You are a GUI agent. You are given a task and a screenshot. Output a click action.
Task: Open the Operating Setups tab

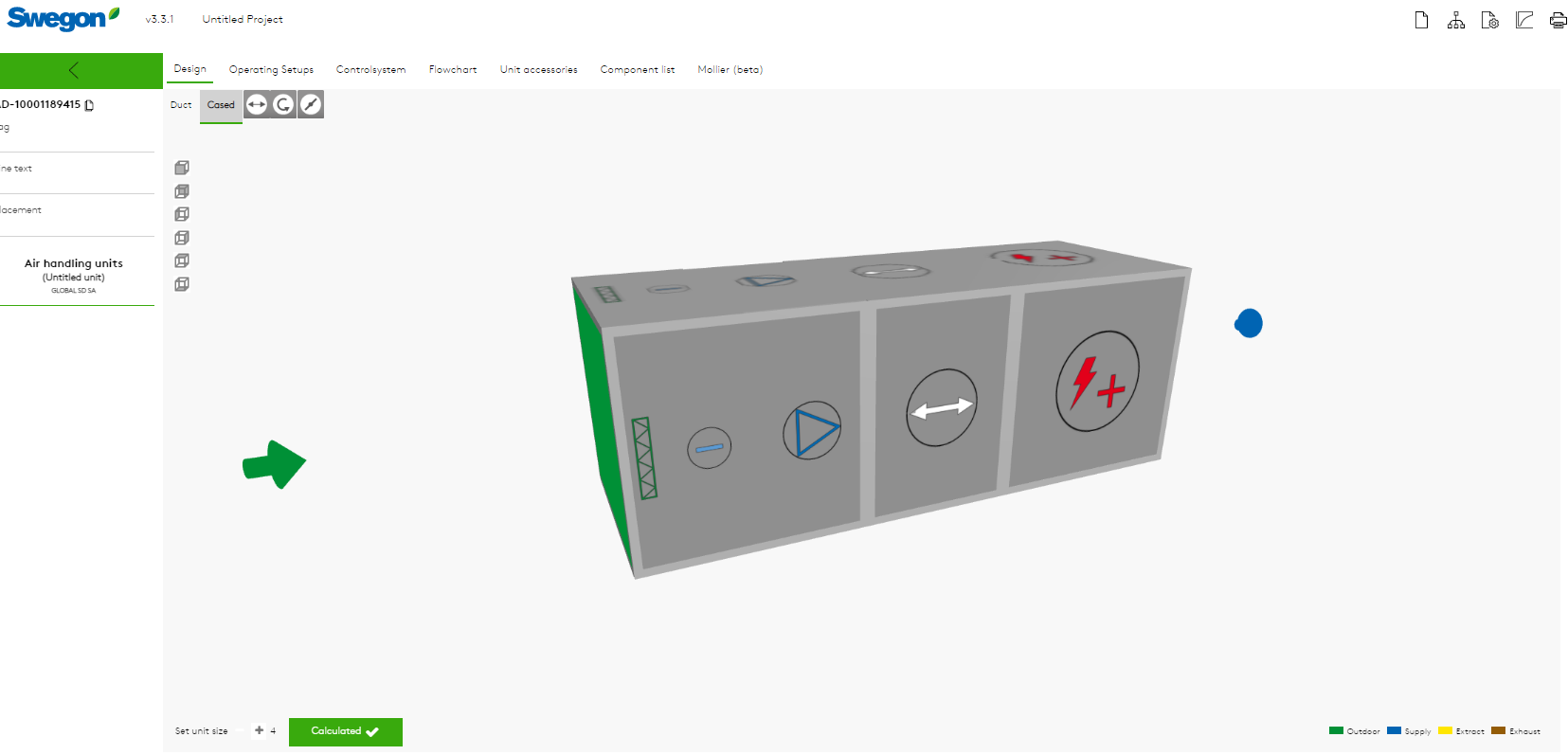pyautogui.click(x=271, y=69)
